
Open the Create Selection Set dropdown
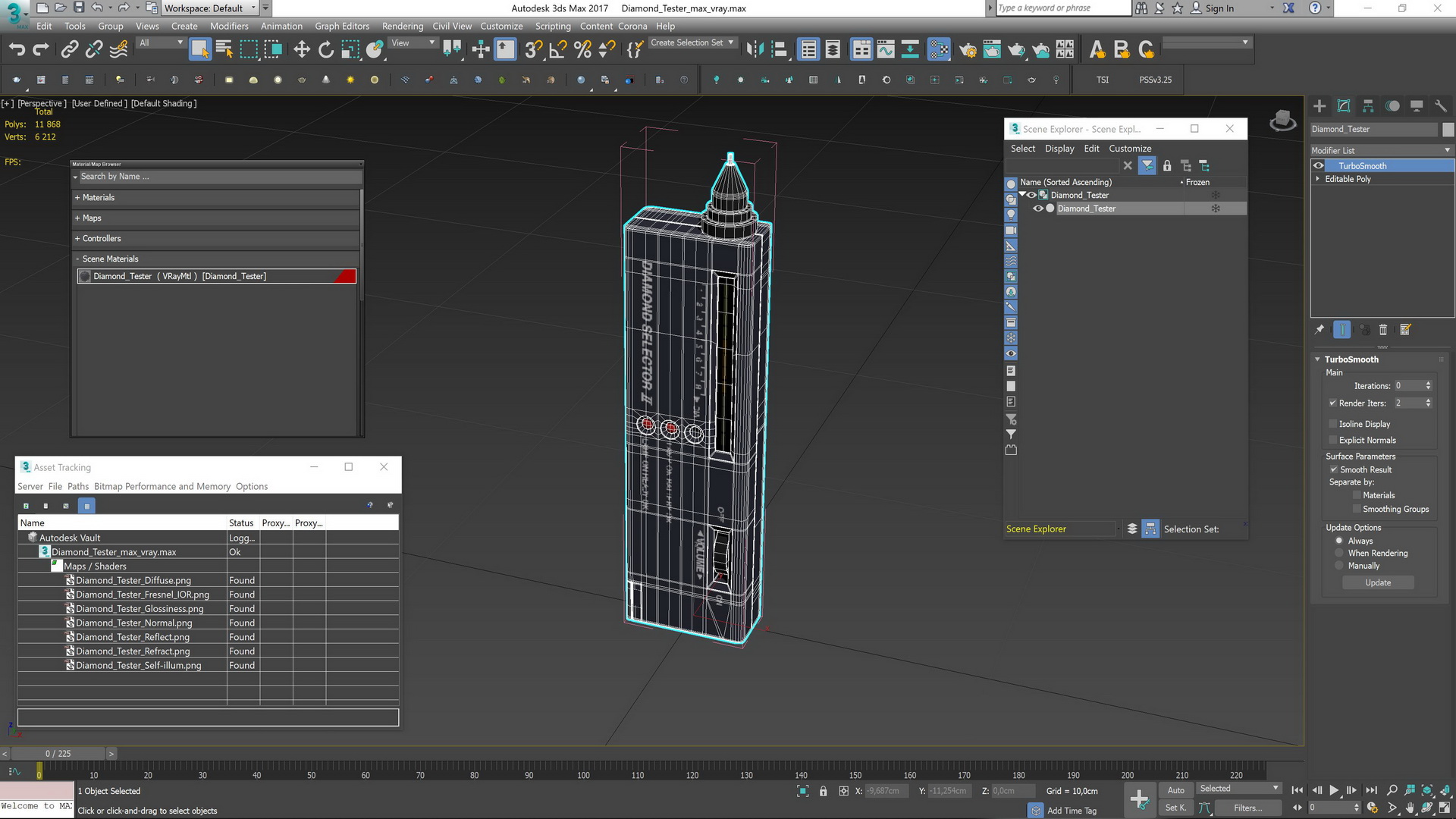(x=692, y=42)
